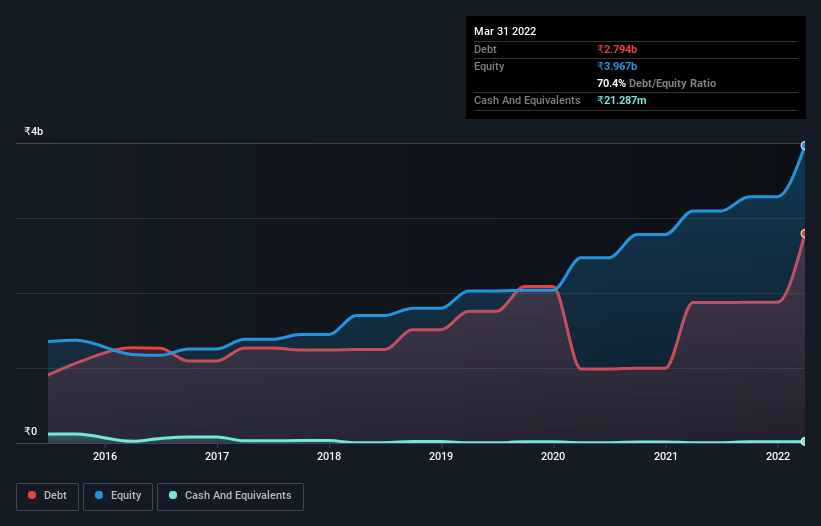Click the 2019 axis label
This screenshot has width=821, height=526.
point(441,456)
